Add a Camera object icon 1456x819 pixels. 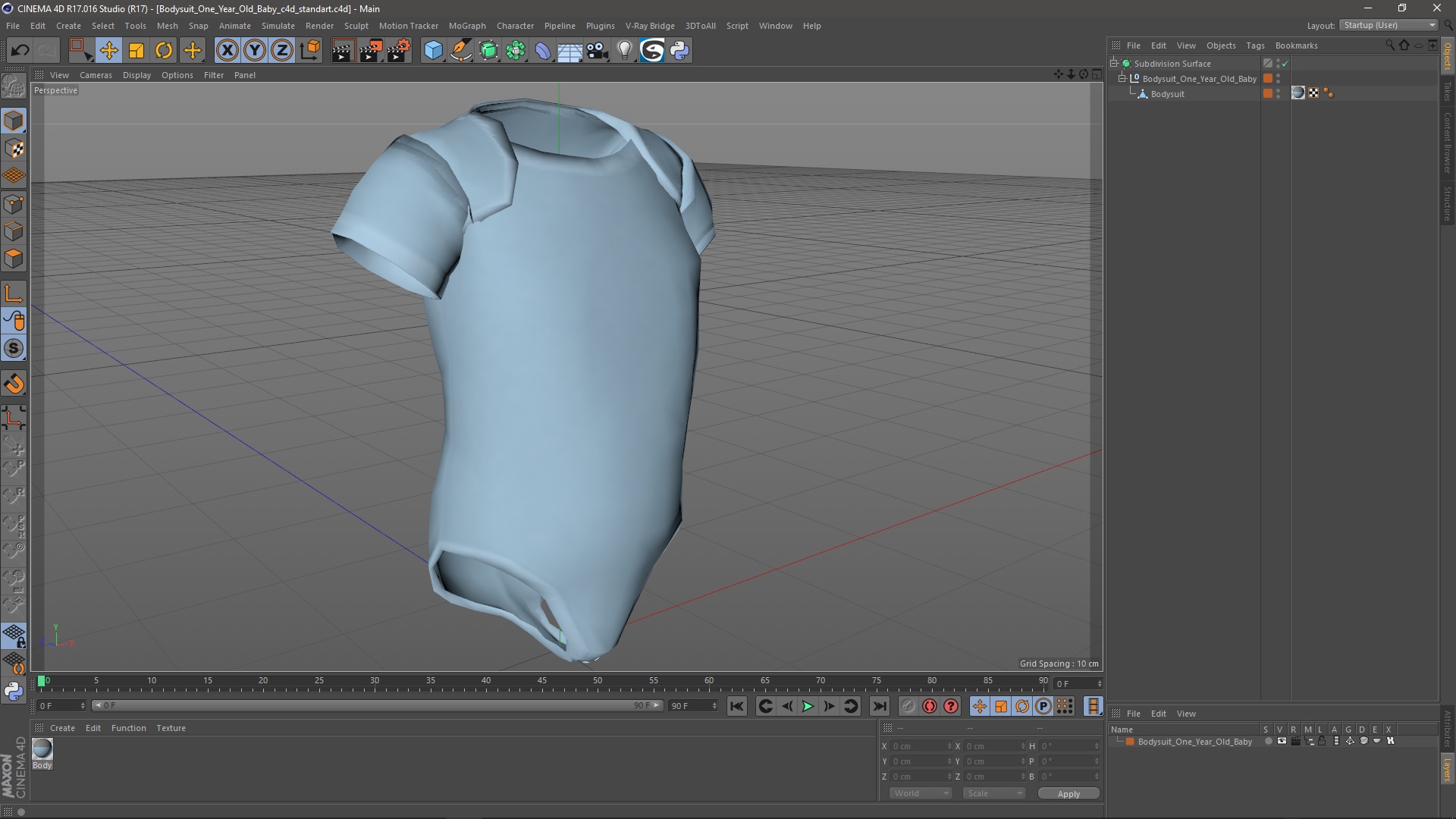[x=598, y=51]
